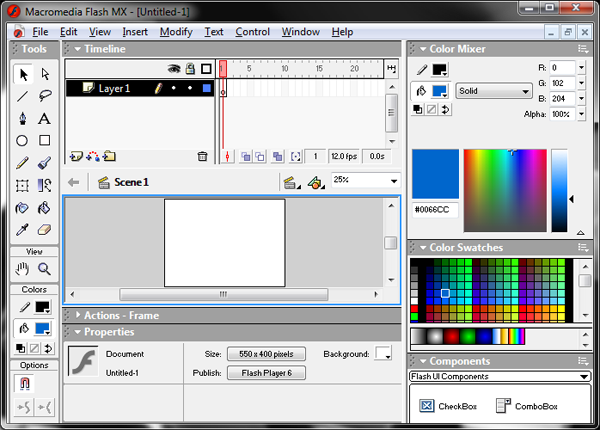Select the Paint Bucket tool
The height and width of the screenshot is (430, 600).
[x=44, y=208]
